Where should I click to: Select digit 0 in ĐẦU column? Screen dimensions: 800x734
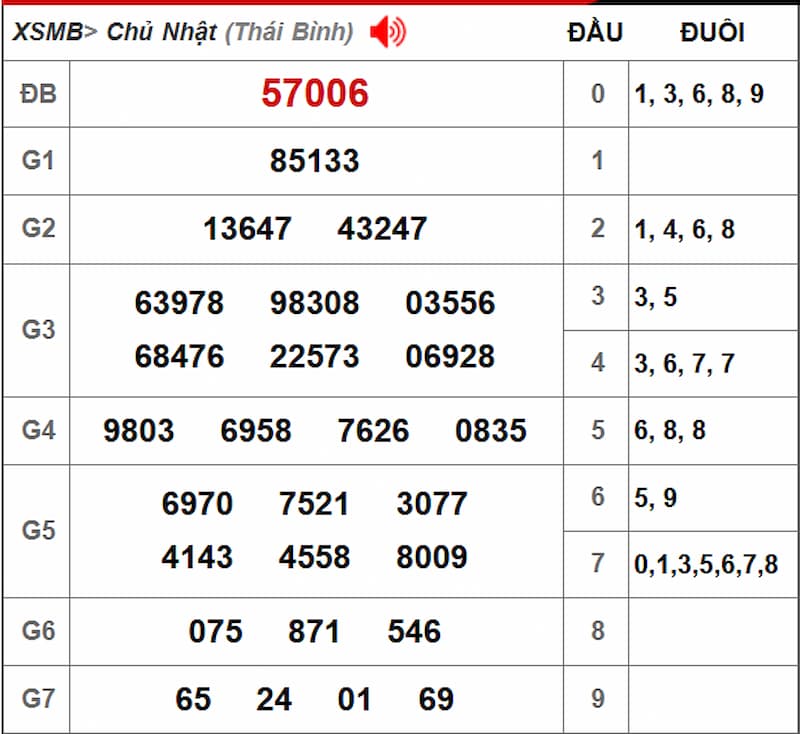597,93
